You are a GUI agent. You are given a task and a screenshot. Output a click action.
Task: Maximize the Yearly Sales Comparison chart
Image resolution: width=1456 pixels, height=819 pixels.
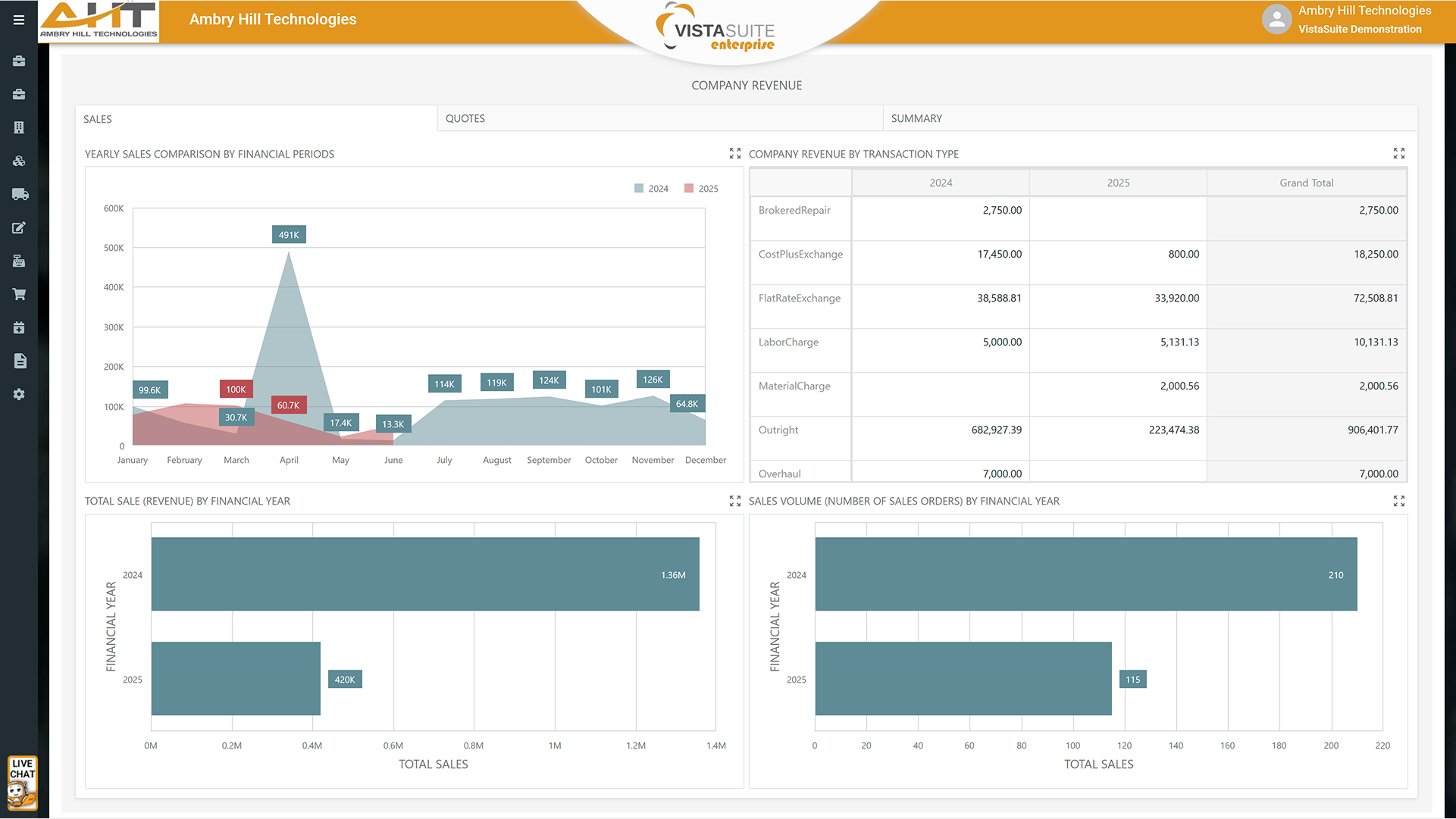[x=734, y=154]
